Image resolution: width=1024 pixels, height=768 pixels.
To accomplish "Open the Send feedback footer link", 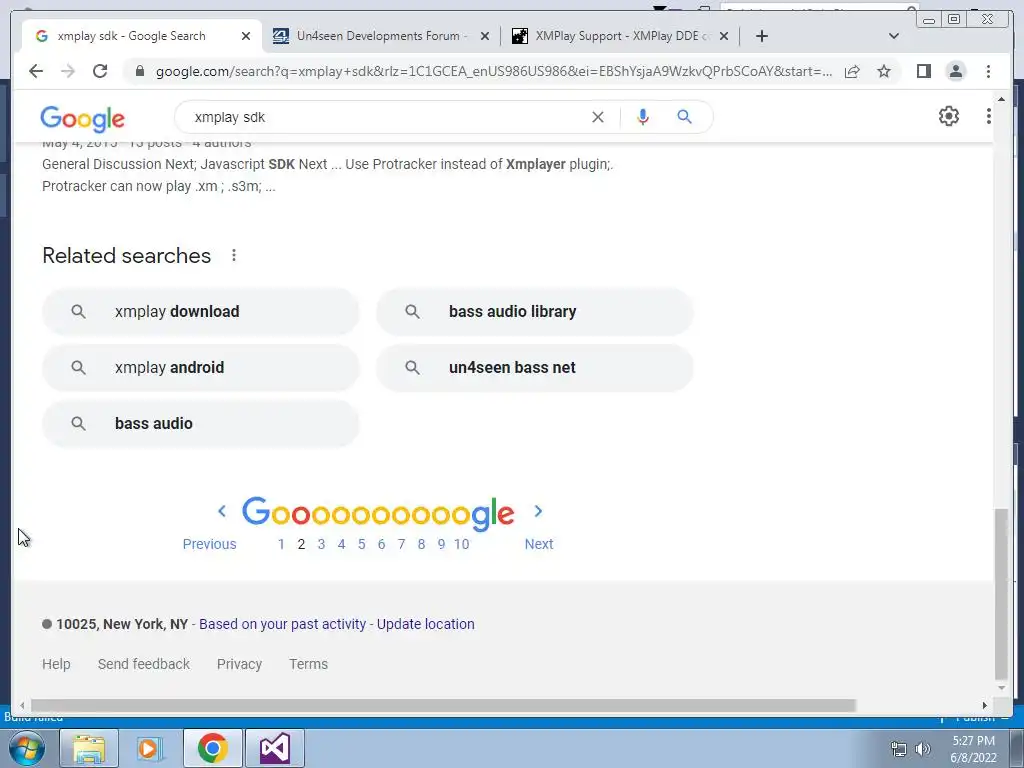I will [x=144, y=664].
